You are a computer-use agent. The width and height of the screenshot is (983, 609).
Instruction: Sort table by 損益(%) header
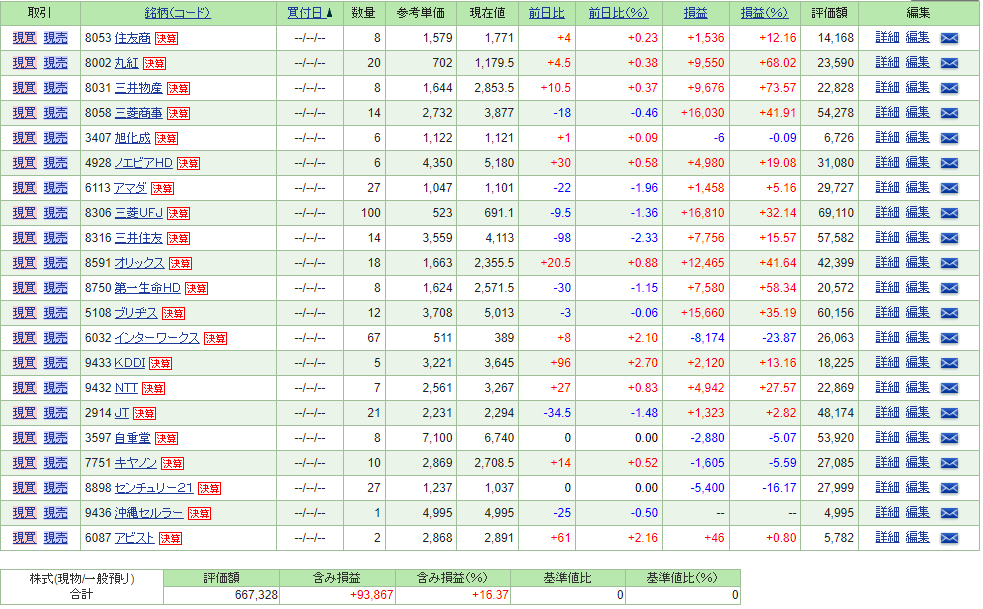(x=764, y=13)
